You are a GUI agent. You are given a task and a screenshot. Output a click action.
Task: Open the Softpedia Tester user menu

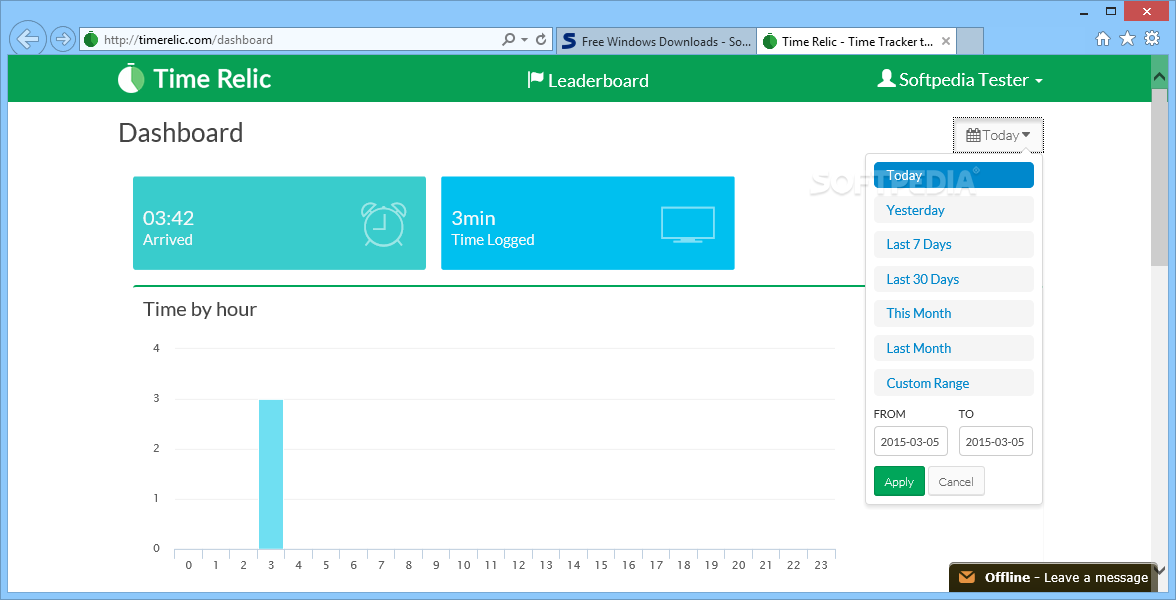(x=960, y=80)
